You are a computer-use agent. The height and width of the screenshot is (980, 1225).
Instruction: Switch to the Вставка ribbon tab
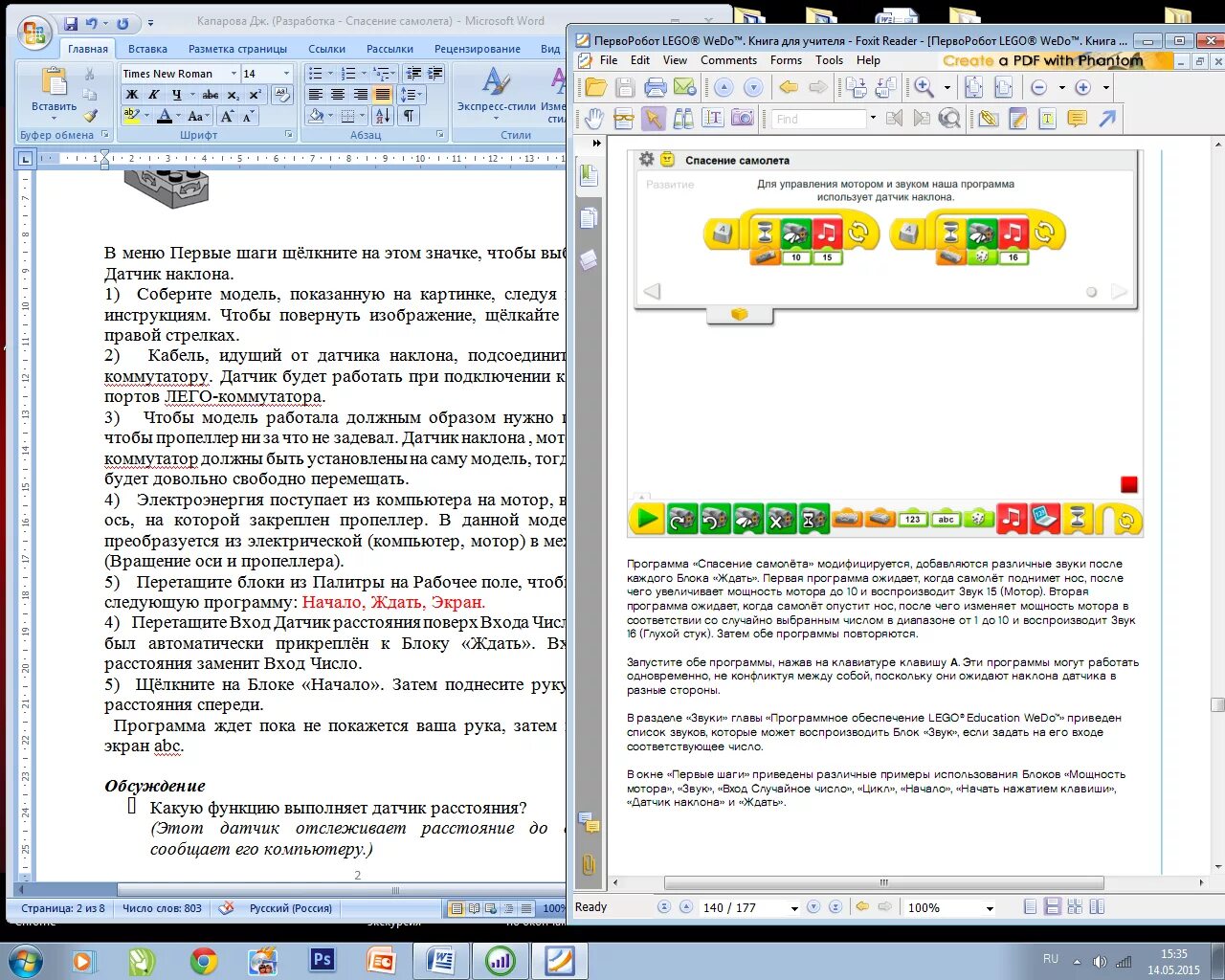[x=147, y=49]
